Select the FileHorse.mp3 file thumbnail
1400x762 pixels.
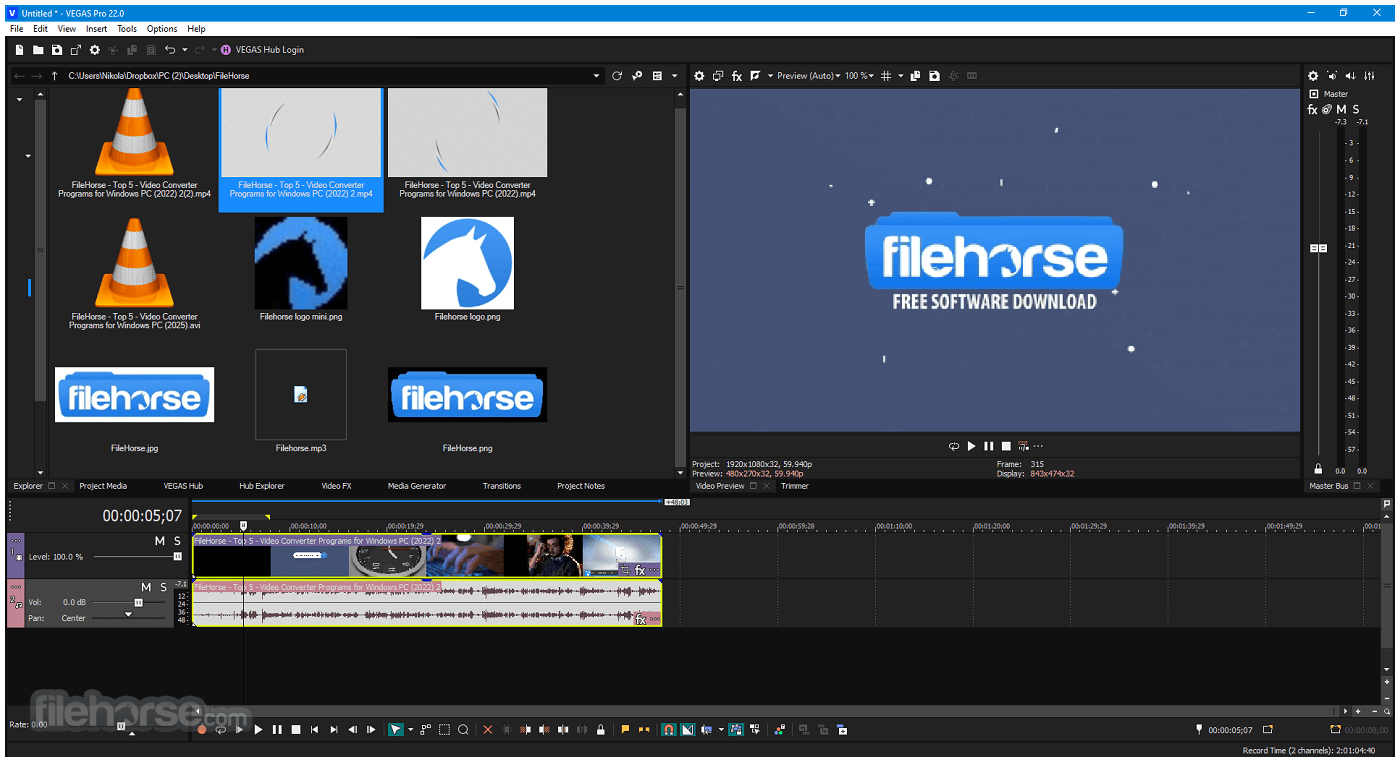[x=301, y=395]
